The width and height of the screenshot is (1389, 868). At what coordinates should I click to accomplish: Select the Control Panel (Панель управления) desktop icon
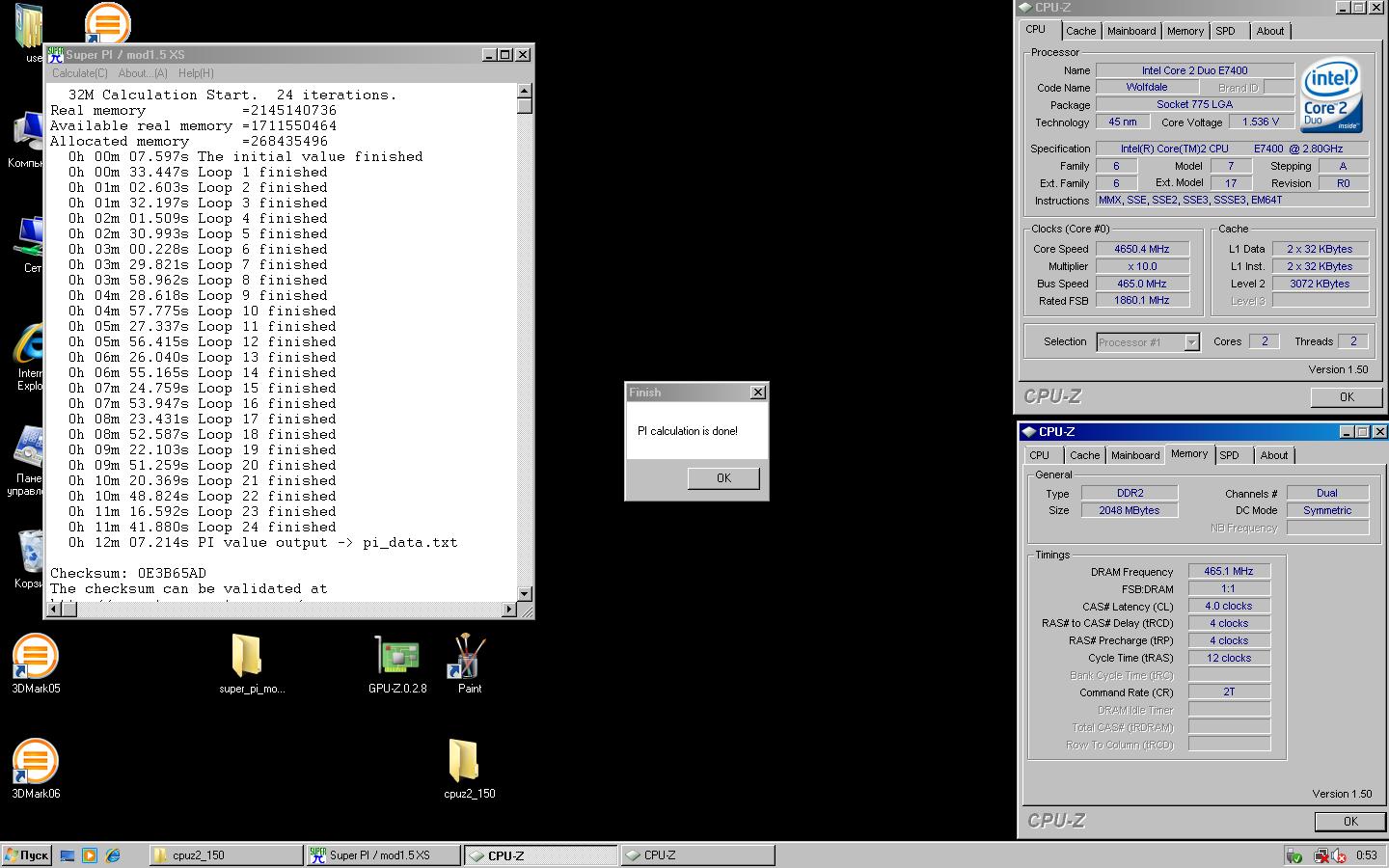tap(27, 461)
